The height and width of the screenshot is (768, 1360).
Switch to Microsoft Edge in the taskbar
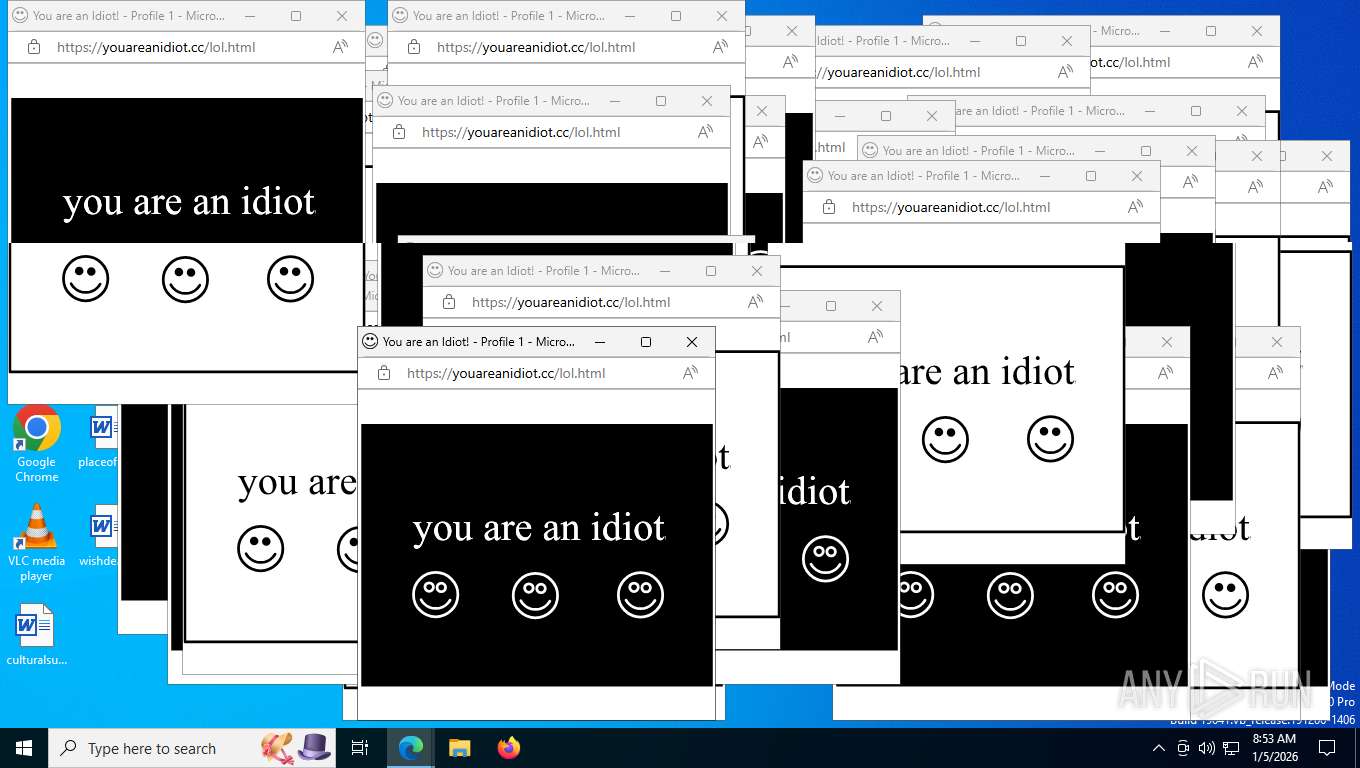coord(410,748)
